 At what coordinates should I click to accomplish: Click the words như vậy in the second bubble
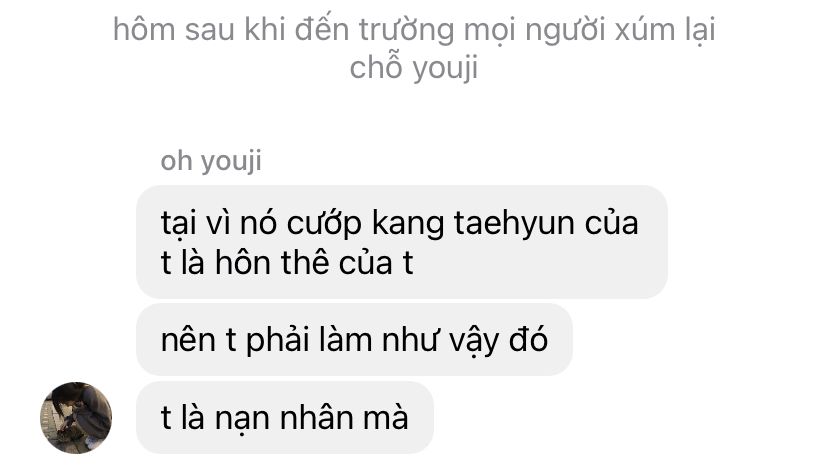click(439, 340)
